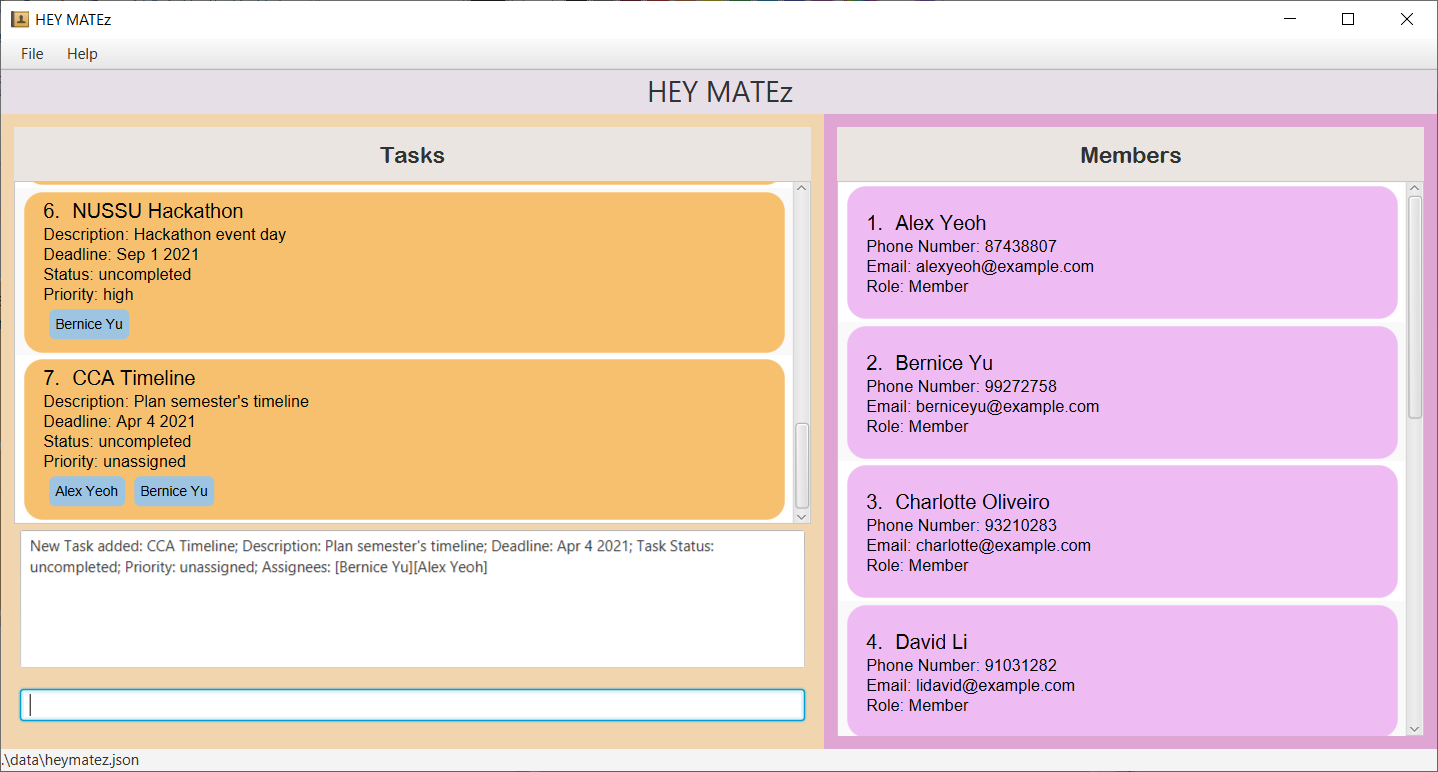Click the heymatez.json status bar path
The height and width of the screenshot is (772, 1438).
click(70, 760)
